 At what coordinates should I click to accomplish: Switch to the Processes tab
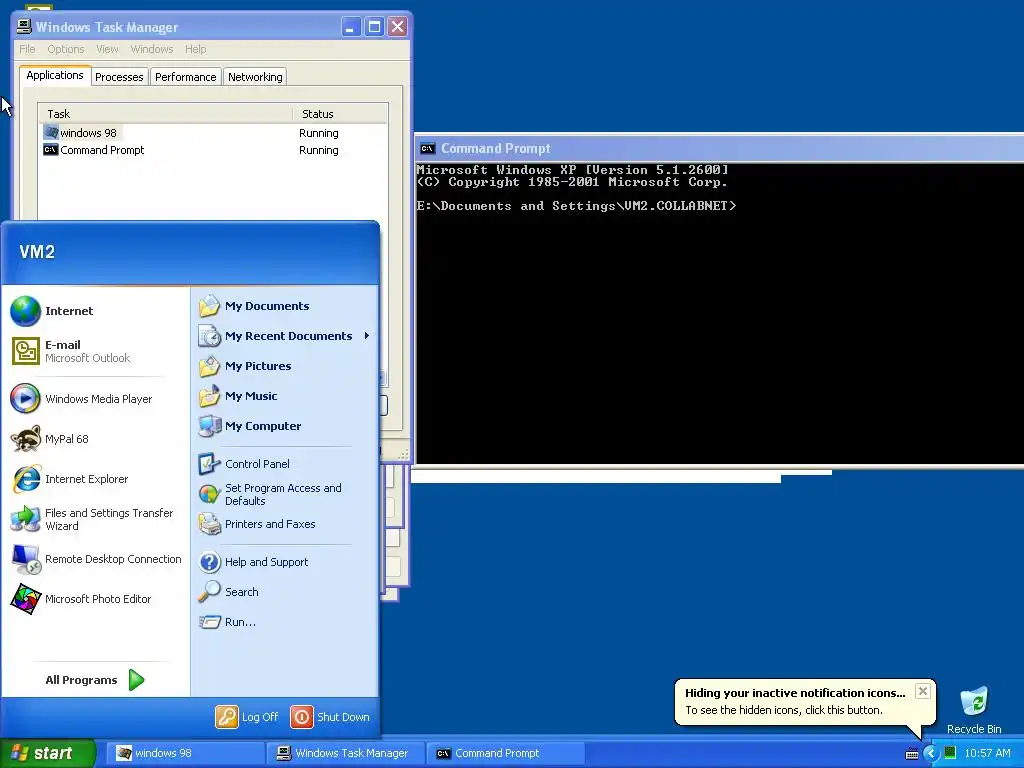tap(119, 77)
